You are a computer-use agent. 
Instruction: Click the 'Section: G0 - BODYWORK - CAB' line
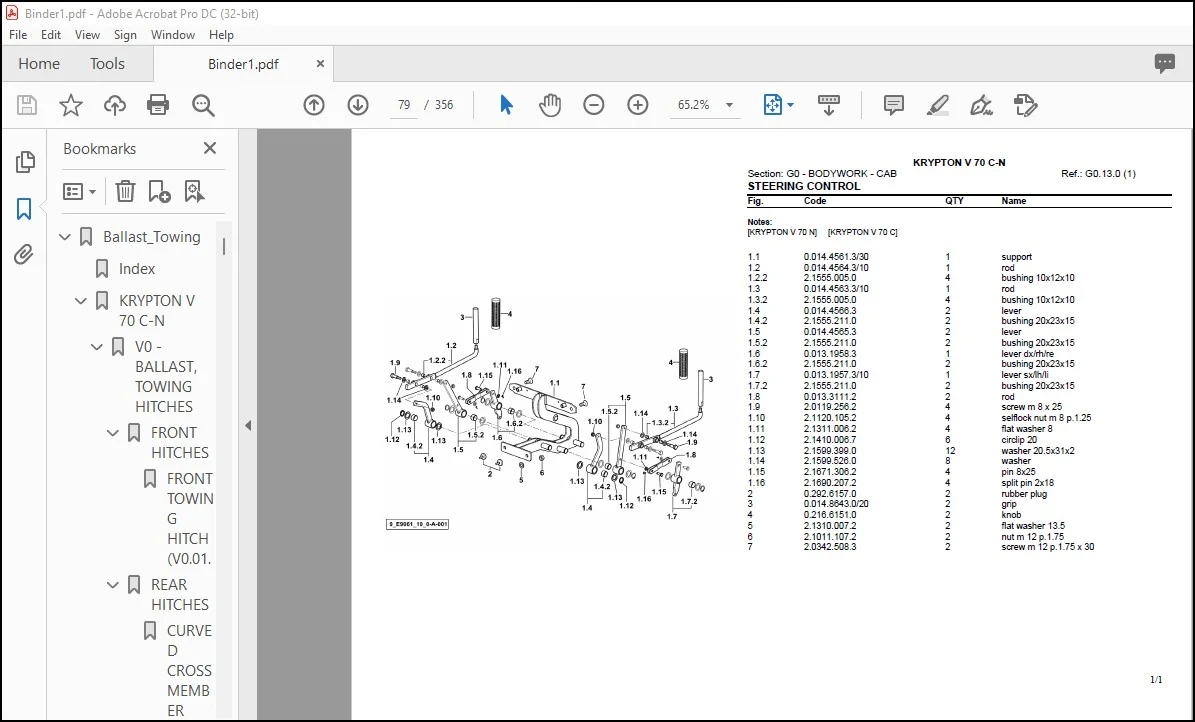click(822, 174)
